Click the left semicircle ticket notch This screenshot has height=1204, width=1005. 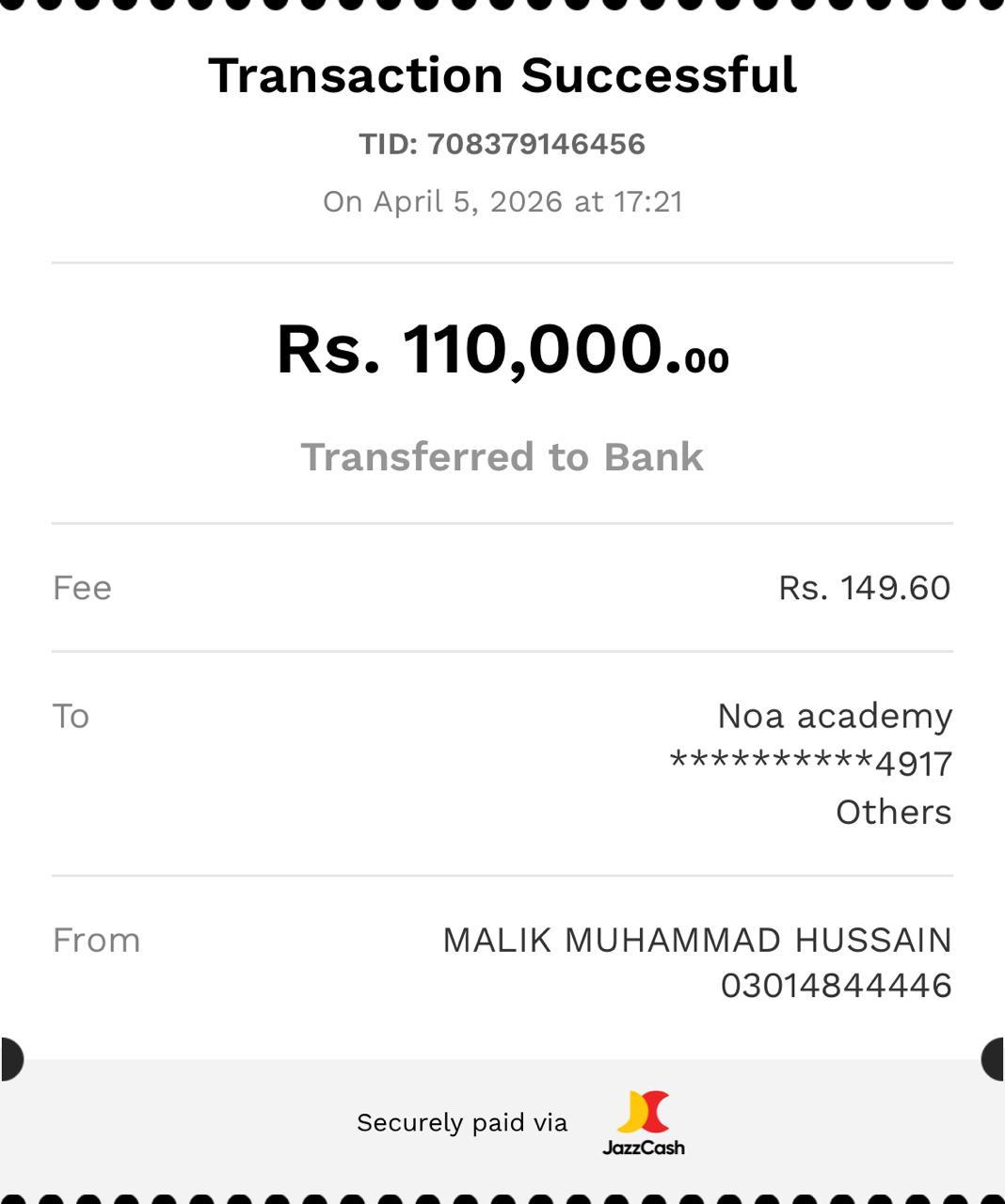point(11,1059)
